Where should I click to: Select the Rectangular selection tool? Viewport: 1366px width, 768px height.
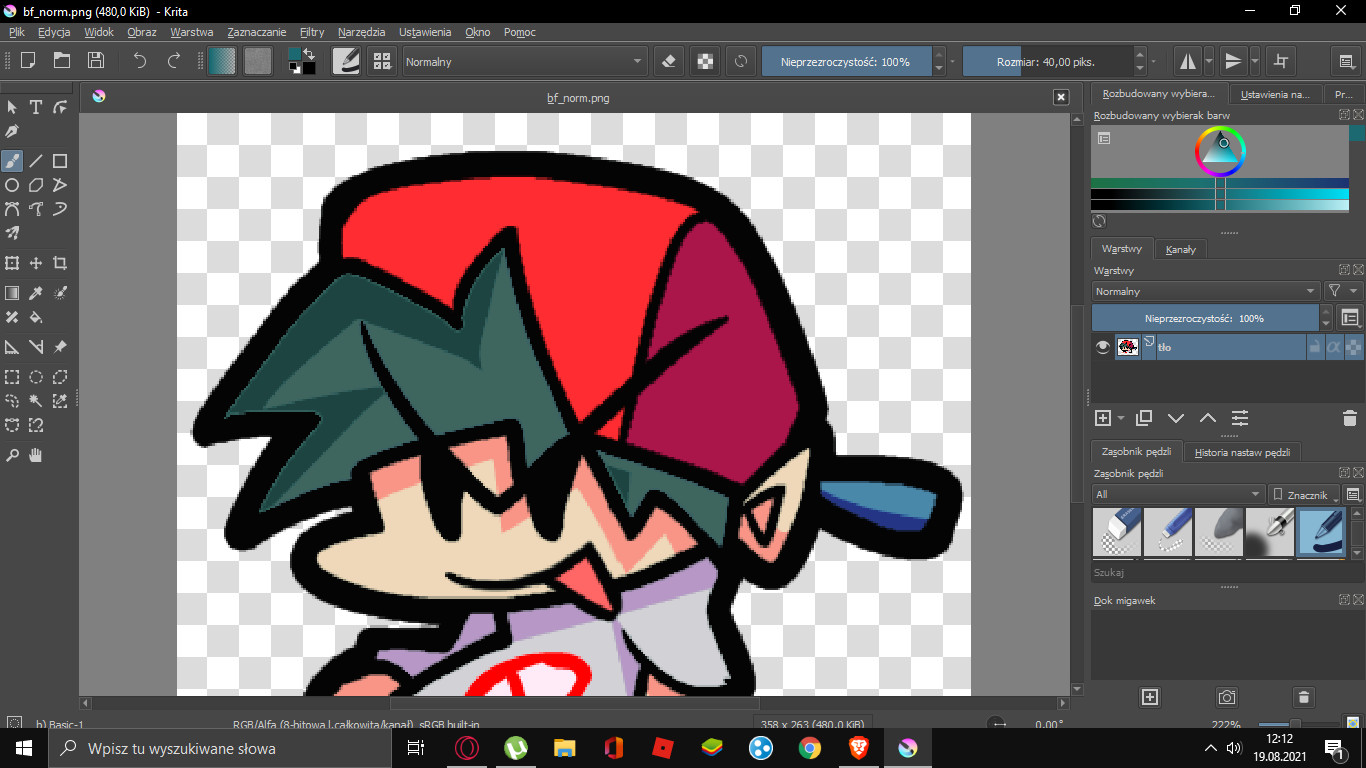(x=12, y=377)
